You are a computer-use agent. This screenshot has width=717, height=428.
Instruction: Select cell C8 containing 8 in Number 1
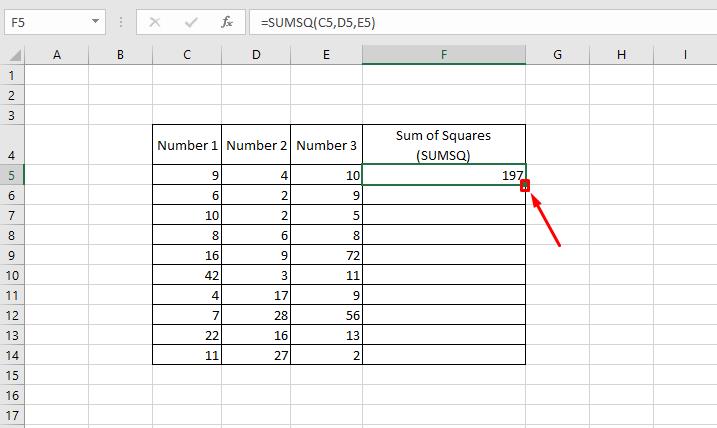pyautogui.click(x=187, y=235)
